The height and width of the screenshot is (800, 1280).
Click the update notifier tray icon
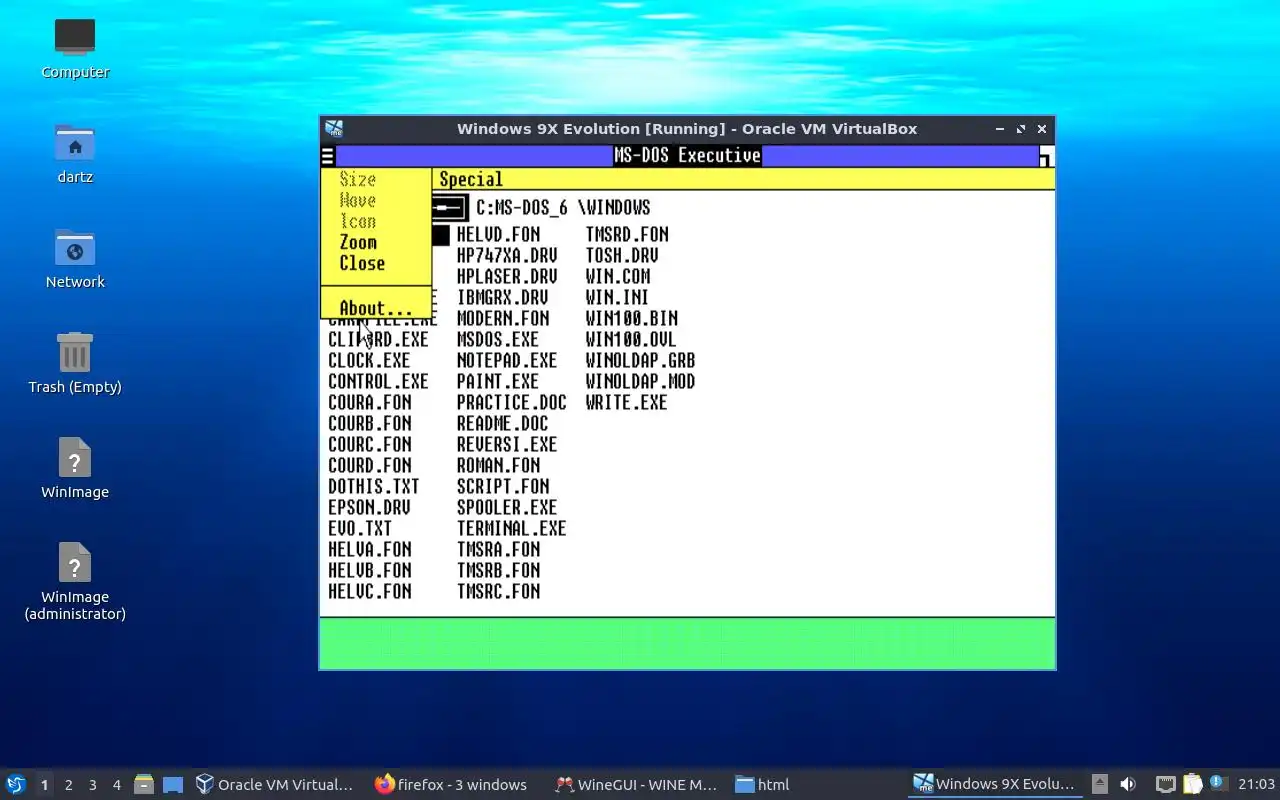[x=1217, y=783]
